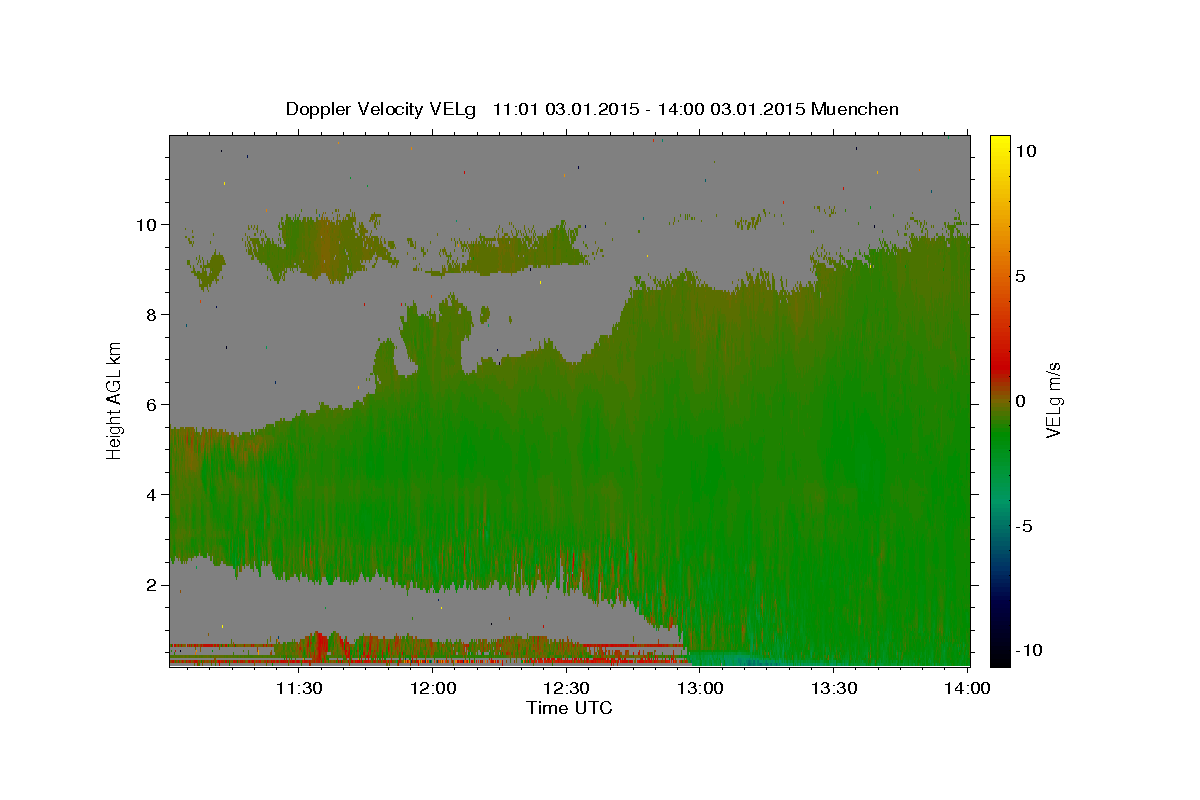The height and width of the screenshot is (800, 1200).
Task: Click the 12:30 time tick label
Action: point(567,688)
